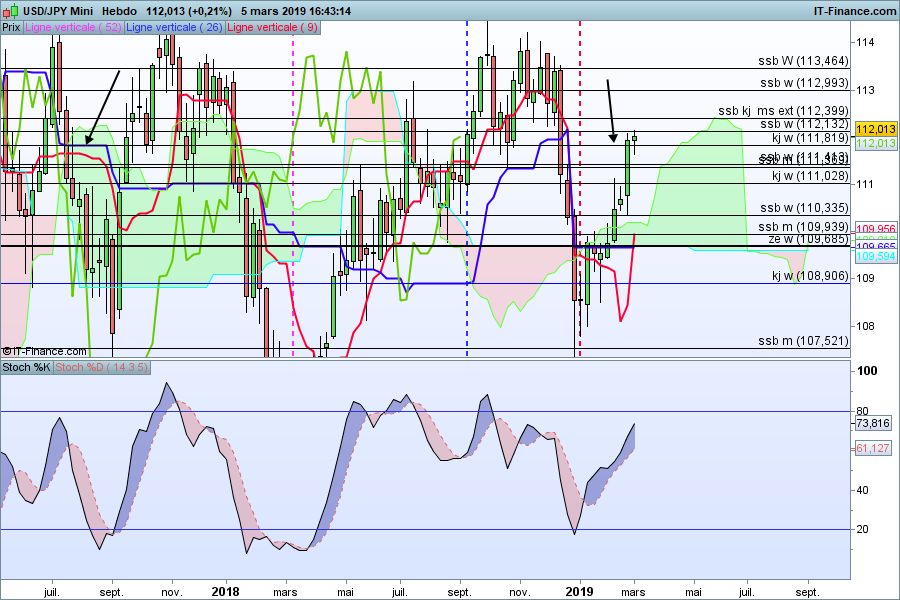Image resolution: width=900 pixels, height=600 pixels.
Task: Click the 2019 label on time axis
Action: [x=580, y=592]
